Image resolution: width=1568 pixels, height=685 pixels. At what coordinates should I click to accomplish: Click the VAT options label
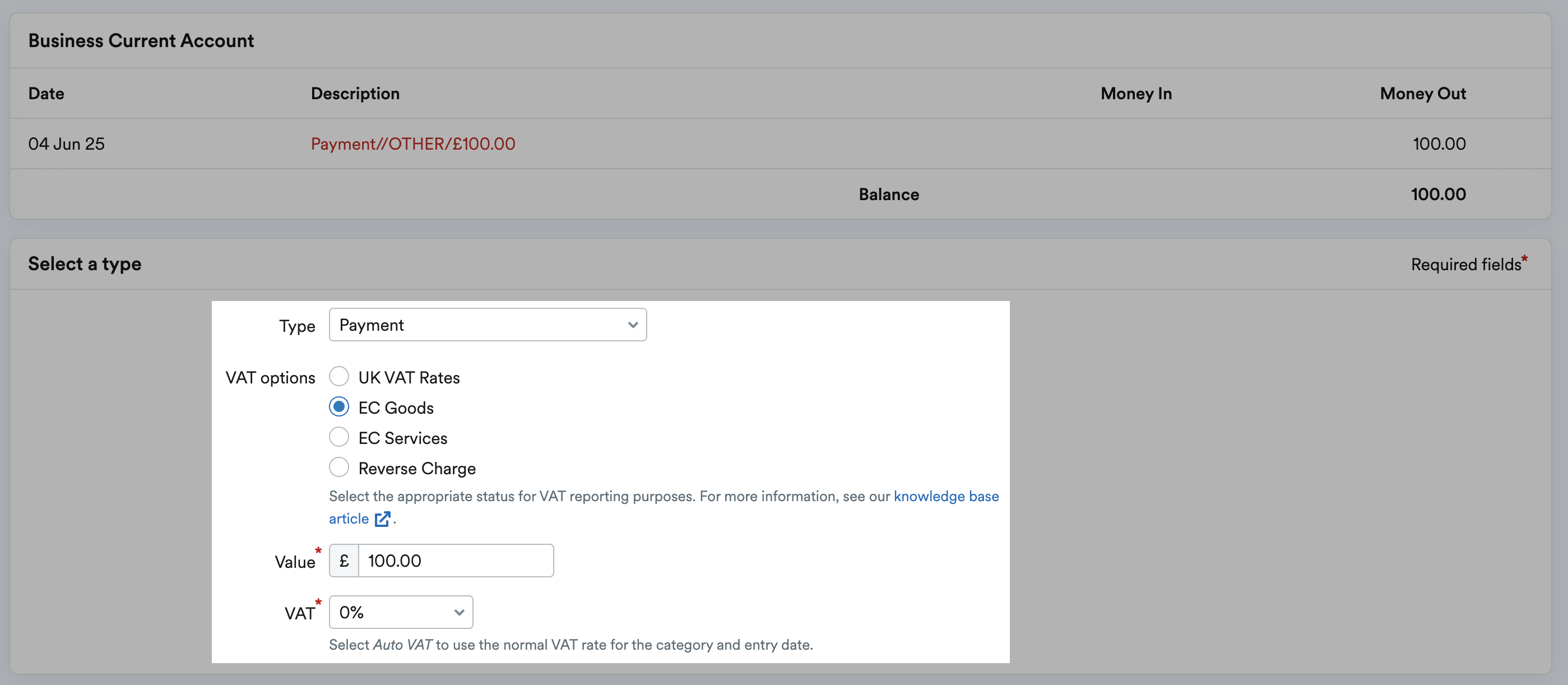[270, 377]
